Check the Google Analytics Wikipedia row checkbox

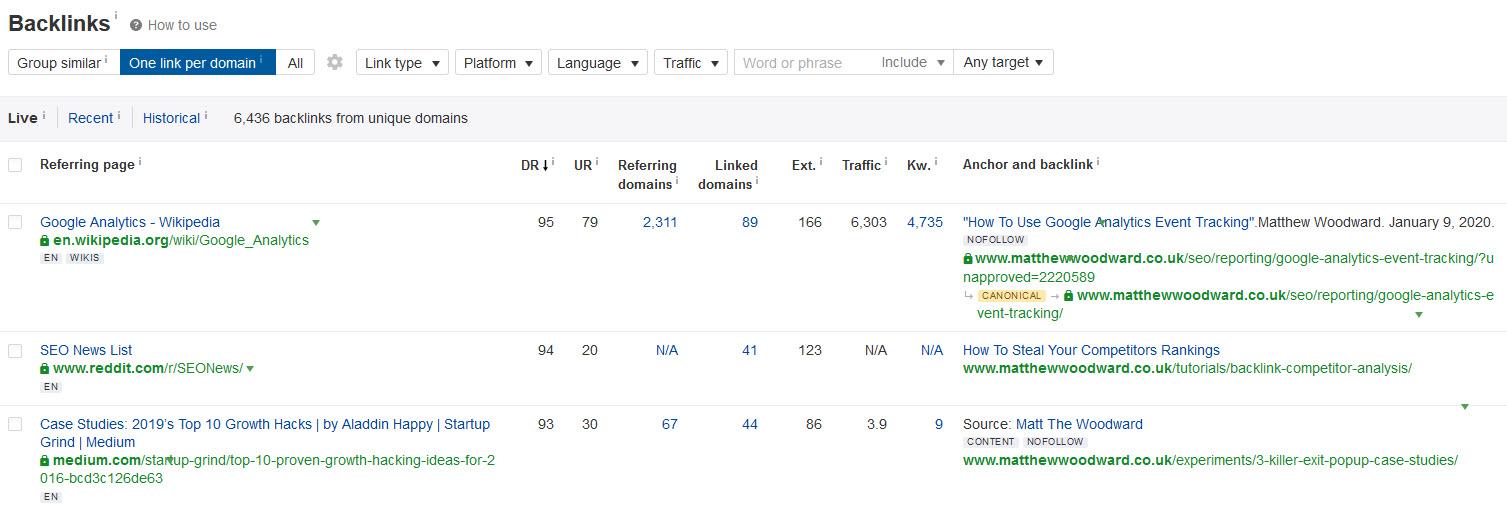pyautogui.click(x=15, y=222)
